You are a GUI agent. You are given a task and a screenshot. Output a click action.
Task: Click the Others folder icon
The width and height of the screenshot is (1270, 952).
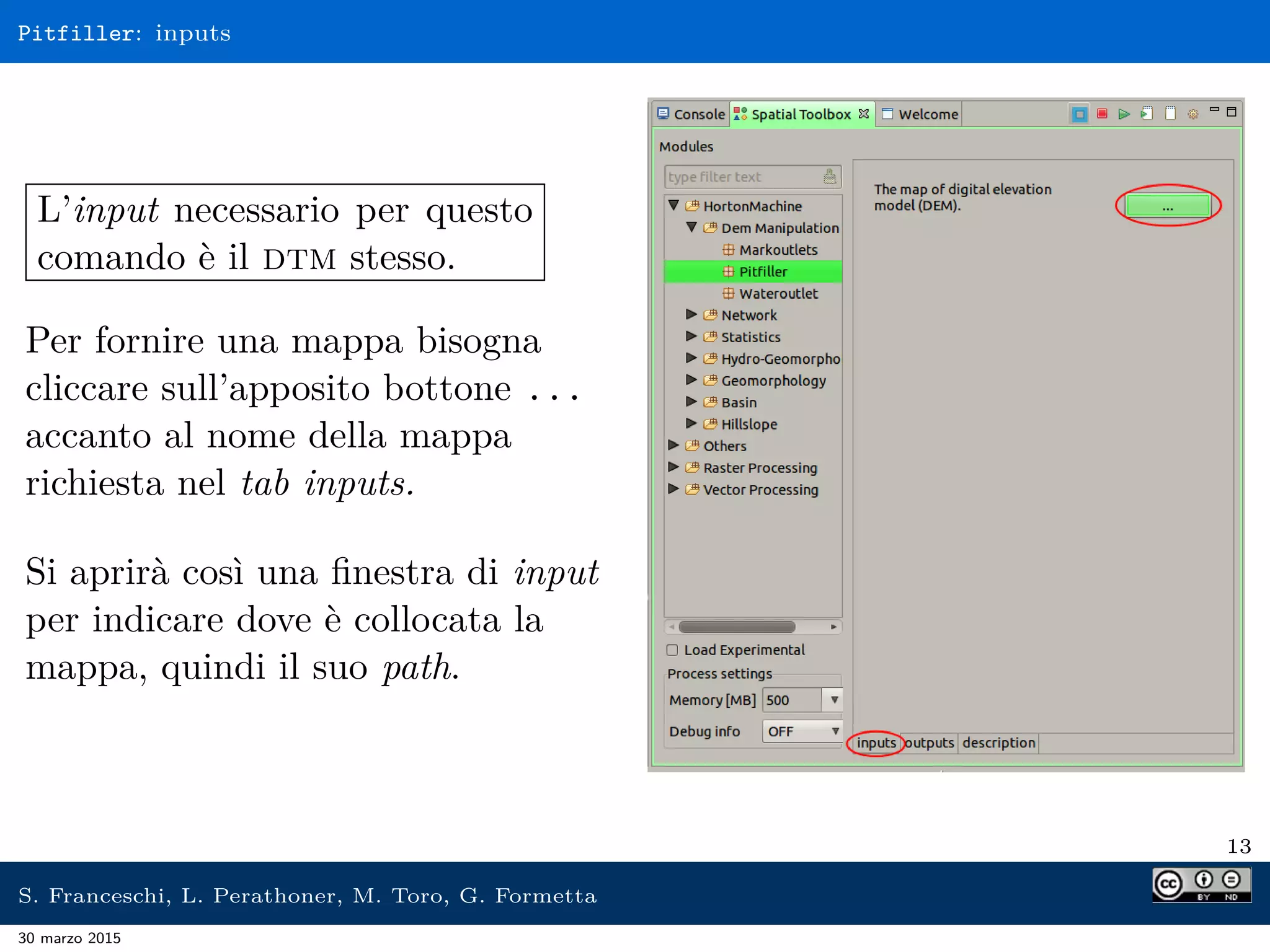point(692,445)
